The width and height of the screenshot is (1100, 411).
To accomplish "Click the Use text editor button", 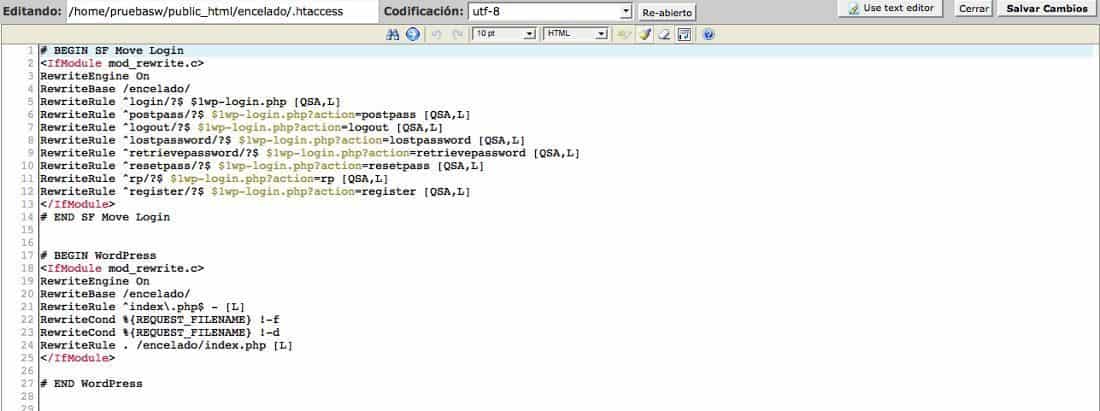I will click(890, 8).
